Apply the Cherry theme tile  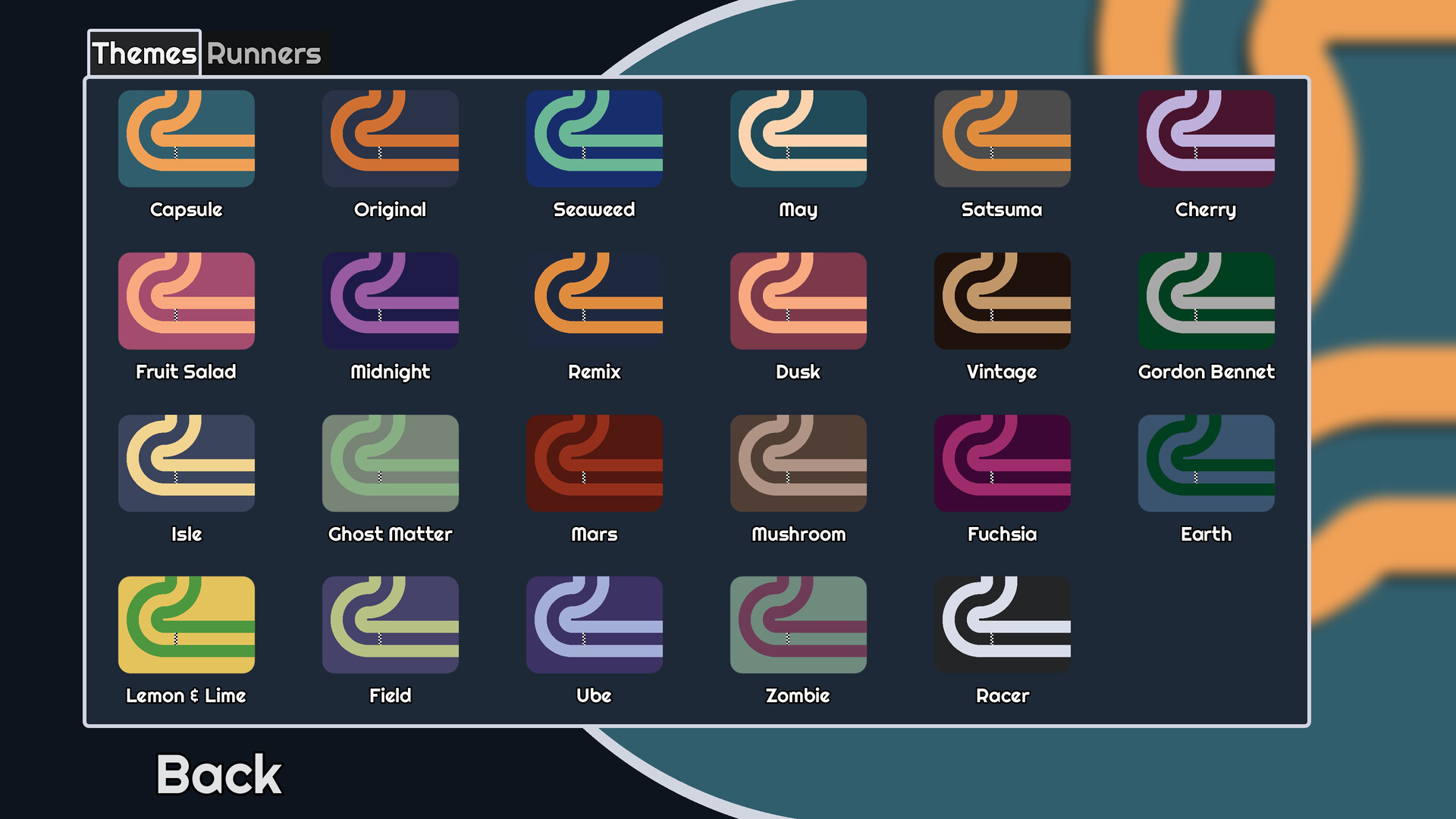1206,139
